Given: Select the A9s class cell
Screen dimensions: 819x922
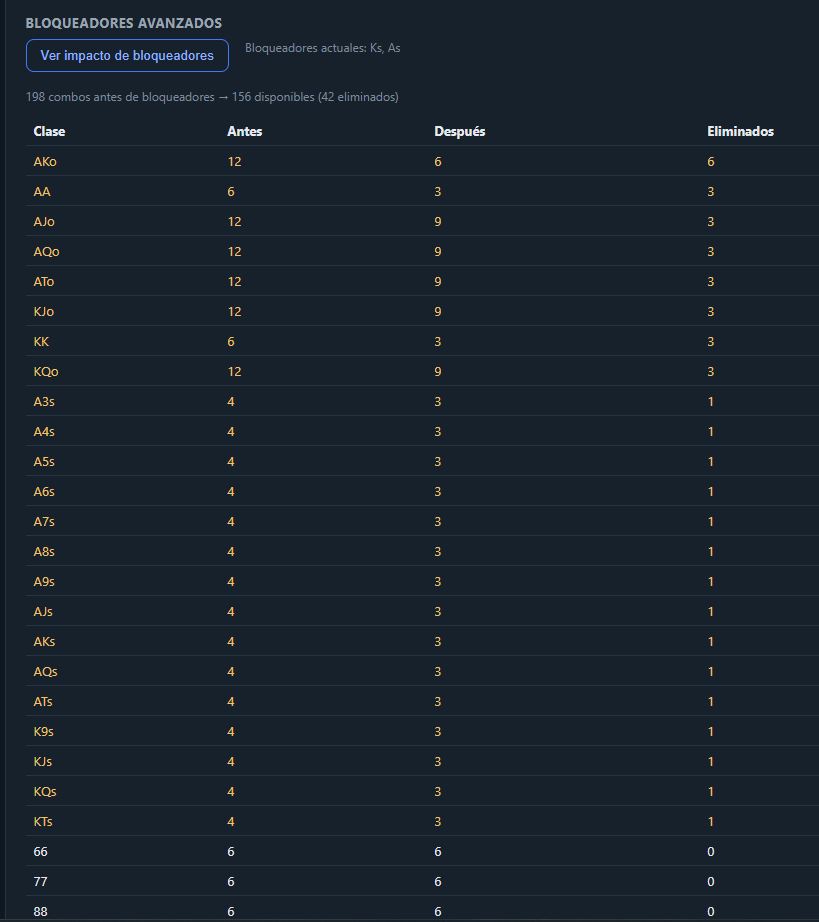Looking at the screenshot, I should coord(44,582).
